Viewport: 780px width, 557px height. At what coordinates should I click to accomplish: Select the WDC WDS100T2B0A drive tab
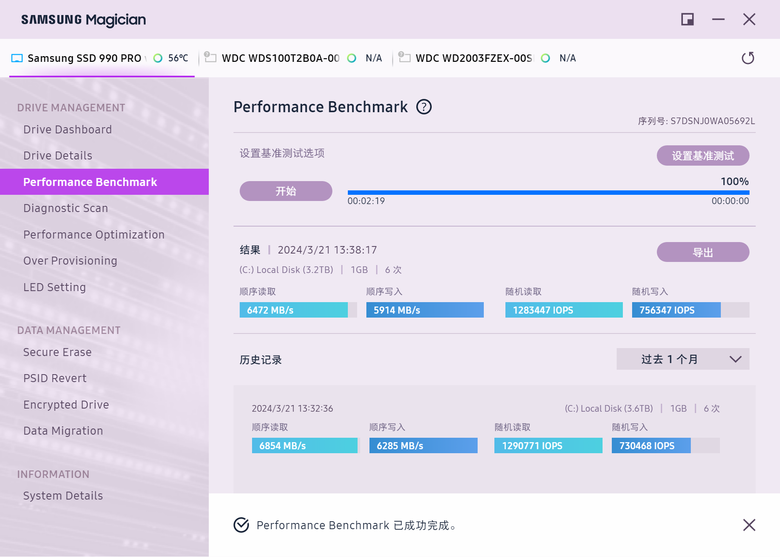[x=295, y=58]
